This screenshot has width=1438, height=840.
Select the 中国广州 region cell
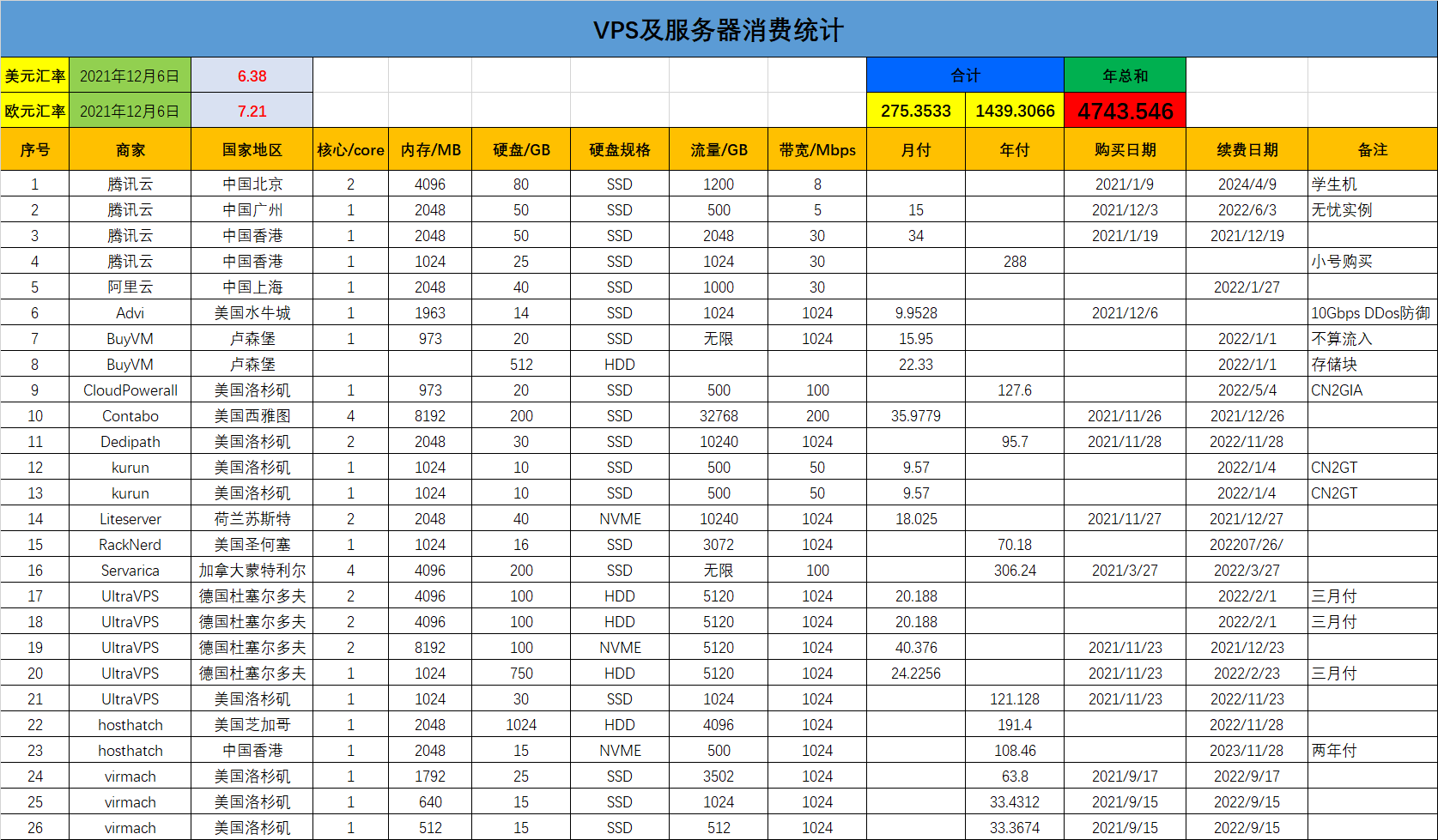coord(252,209)
